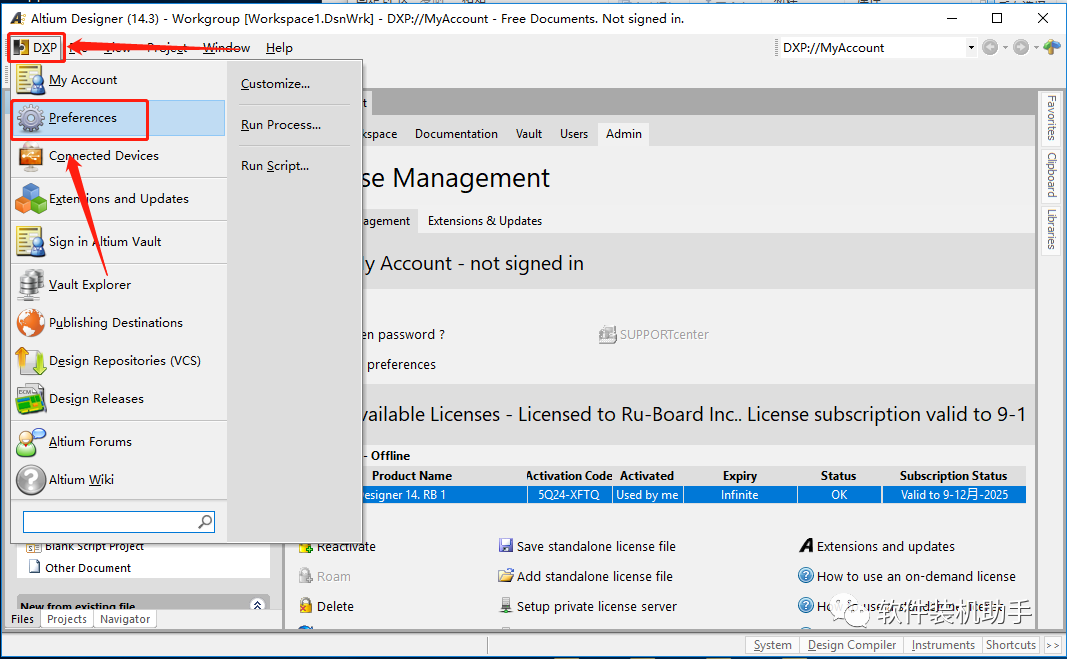
Task: Switch to the Vault tab
Action: [x=528, y=134]
